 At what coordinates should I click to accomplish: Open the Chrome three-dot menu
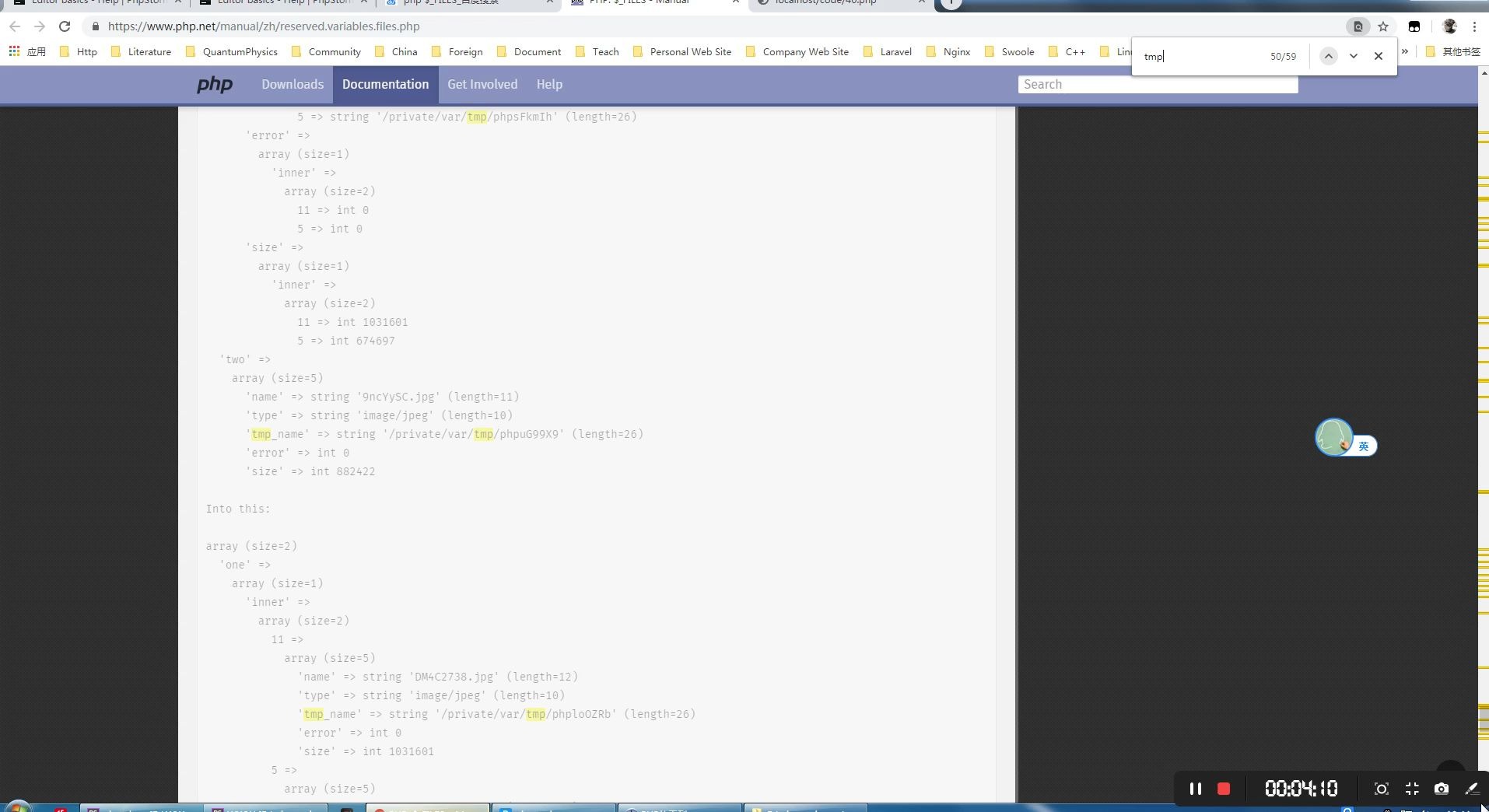[x=1474, y=26]
